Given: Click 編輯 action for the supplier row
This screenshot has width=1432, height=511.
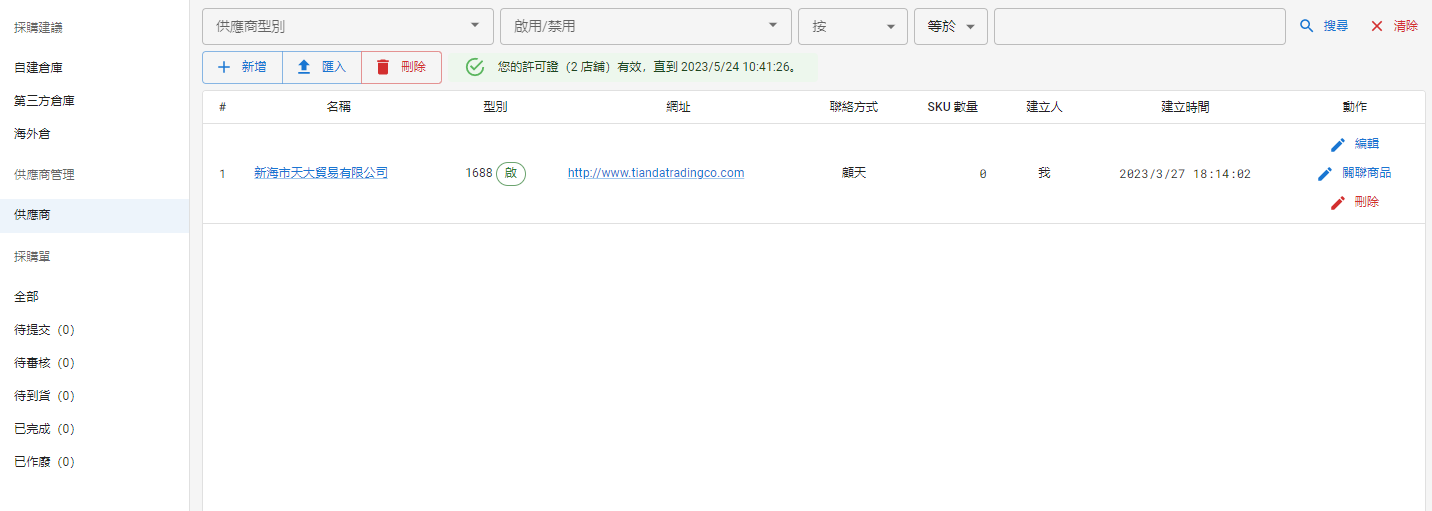Looking at the screenshot, I should point(1354,144).
